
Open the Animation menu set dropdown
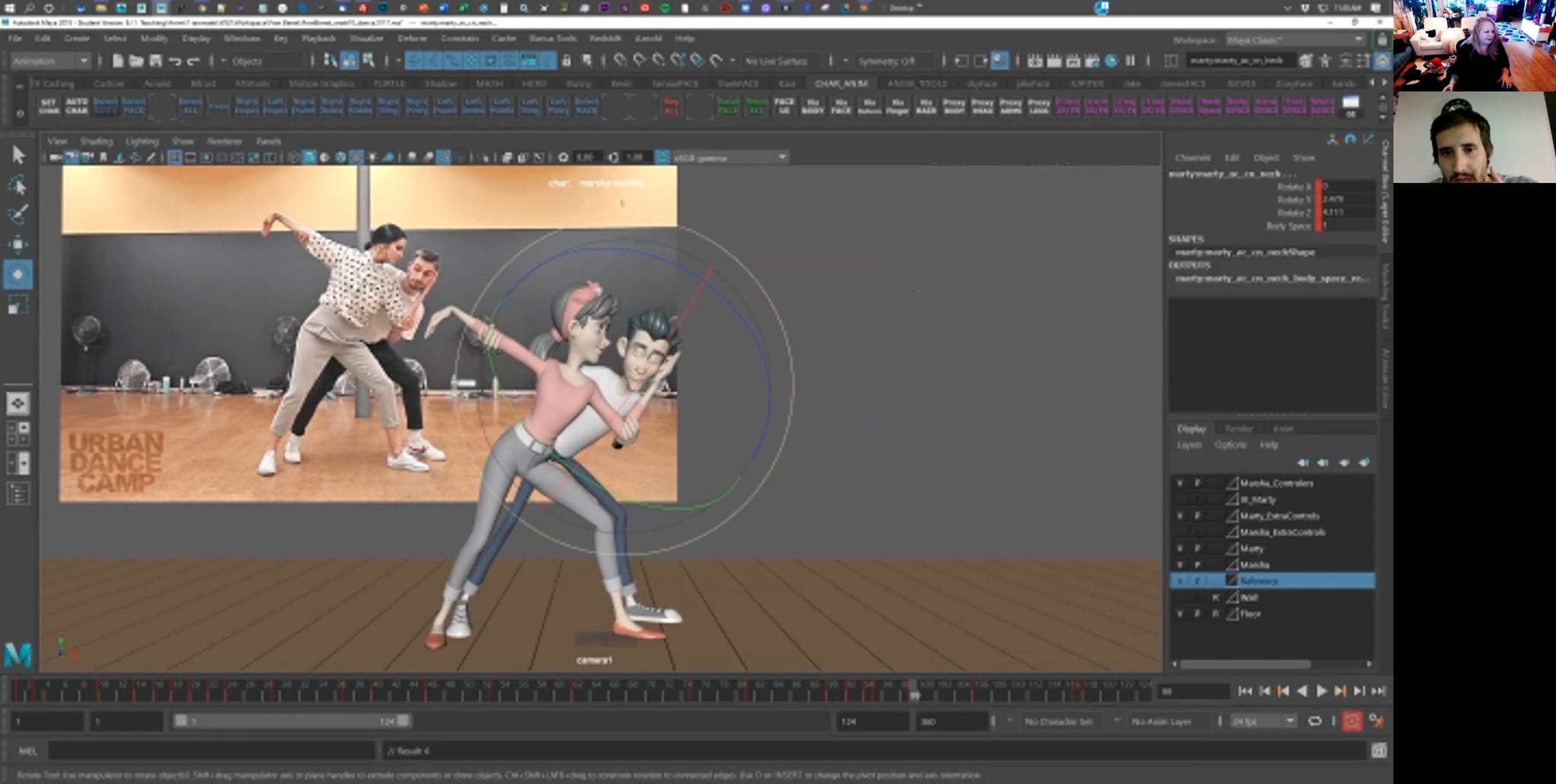pyautogui.click(x=52, y=61)
